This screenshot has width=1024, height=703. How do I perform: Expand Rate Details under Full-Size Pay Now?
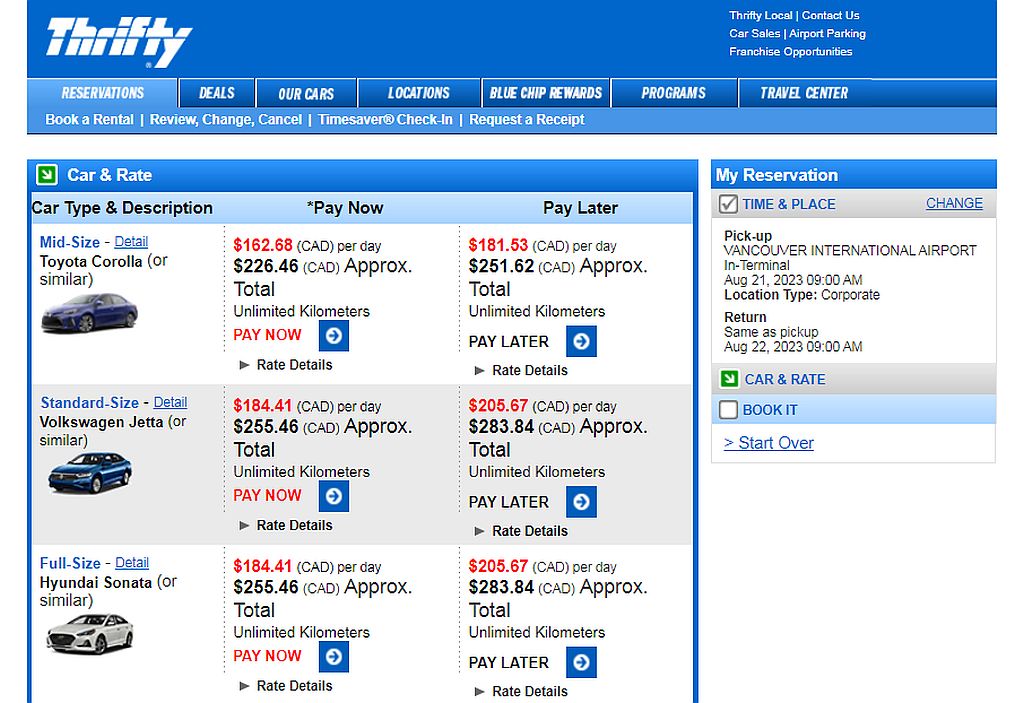point(286,686)
